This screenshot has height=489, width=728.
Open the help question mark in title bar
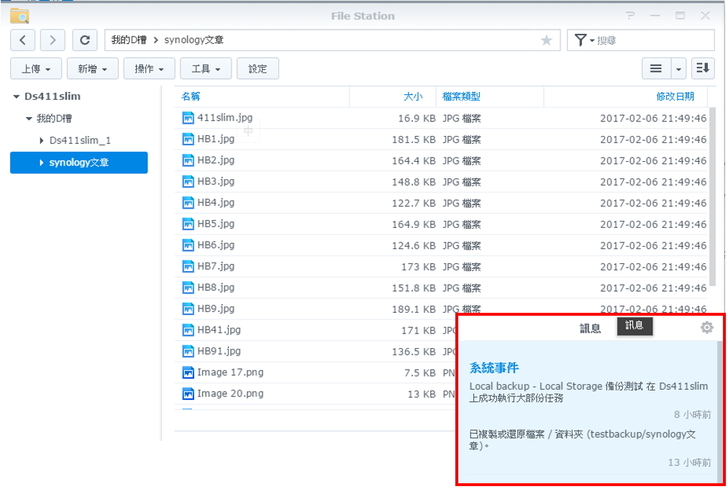coord(630,16)
